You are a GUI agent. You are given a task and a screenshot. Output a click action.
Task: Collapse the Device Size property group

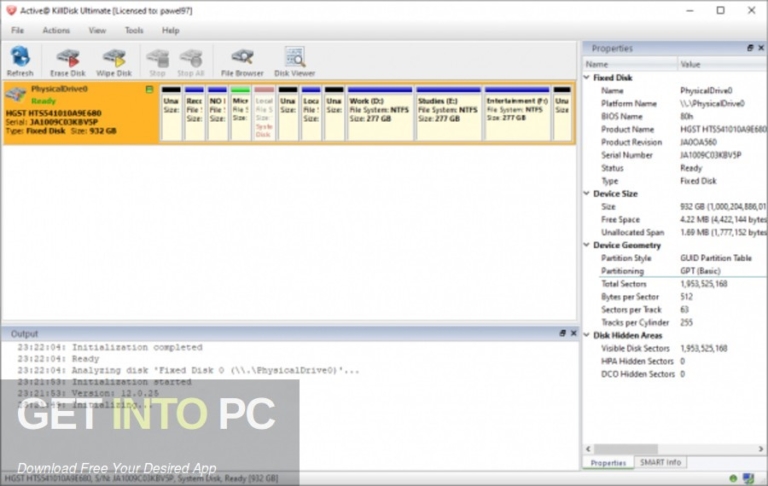(587, 194)
